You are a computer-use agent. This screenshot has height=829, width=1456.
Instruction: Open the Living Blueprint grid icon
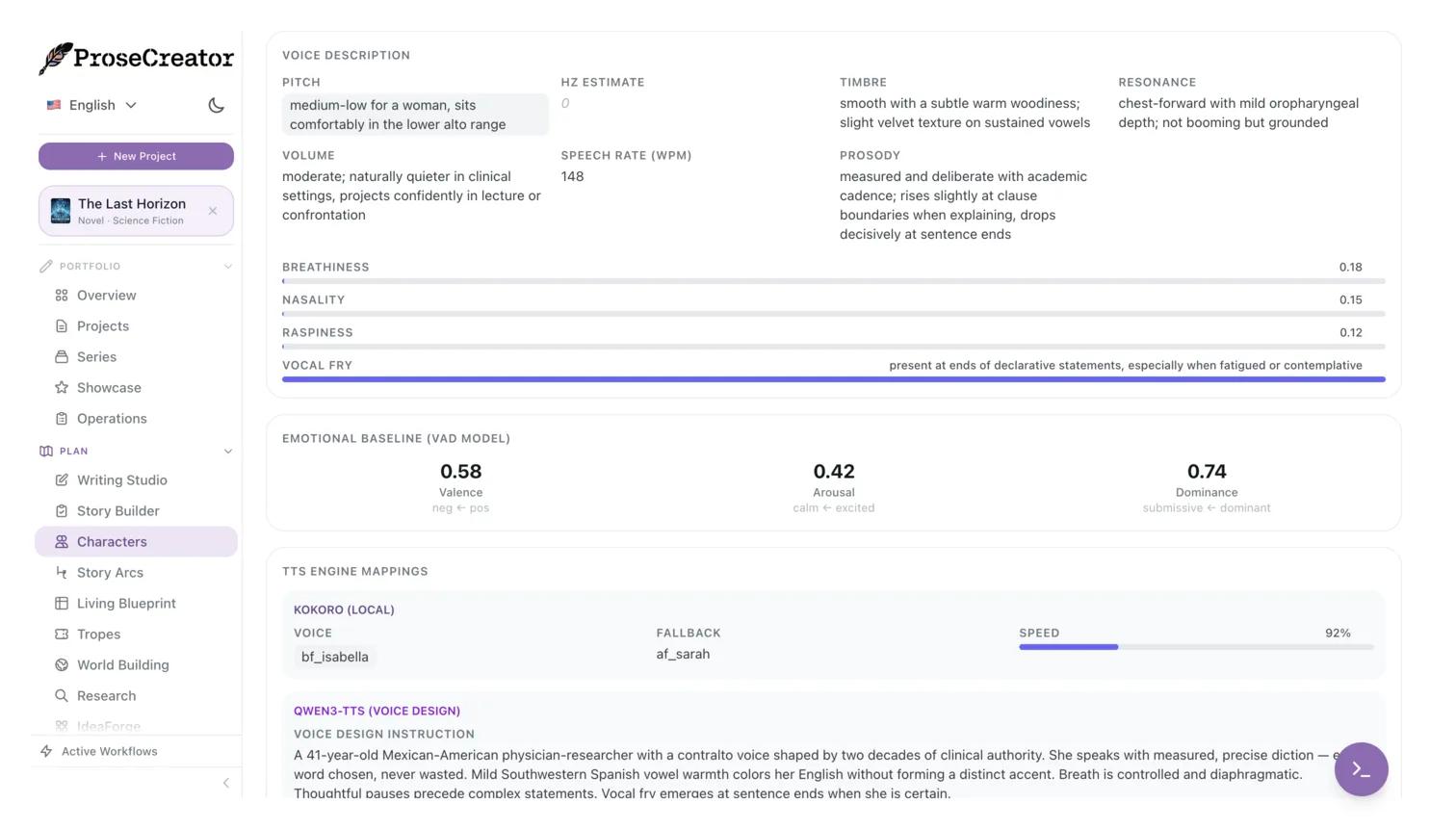(x=61, y=603)
